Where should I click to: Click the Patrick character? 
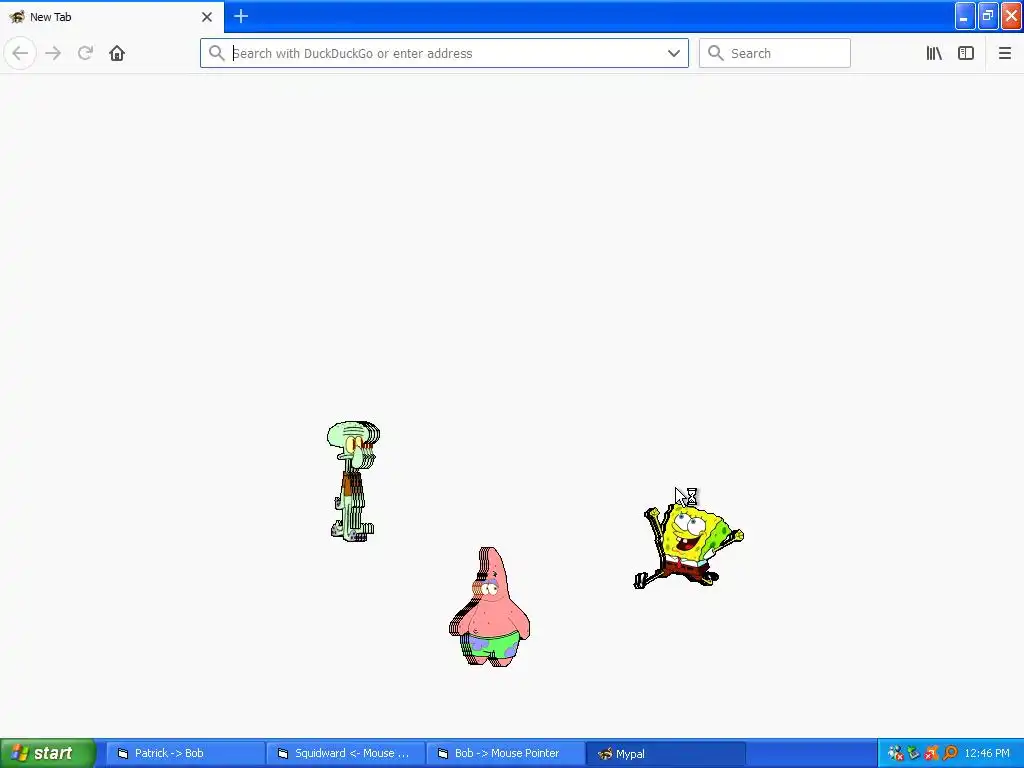pos(489,607)
